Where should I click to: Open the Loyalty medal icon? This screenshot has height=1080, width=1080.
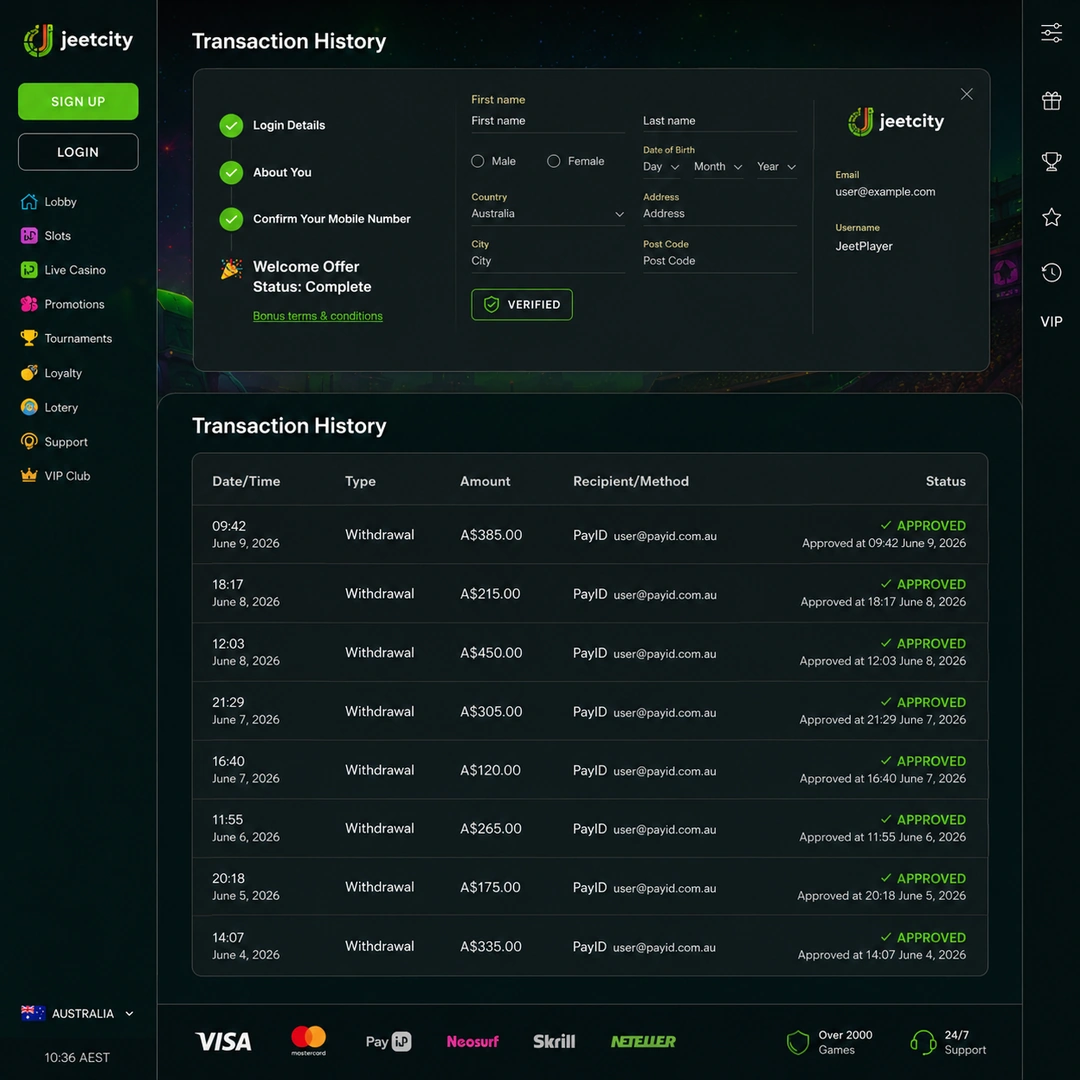coord(29,373)
